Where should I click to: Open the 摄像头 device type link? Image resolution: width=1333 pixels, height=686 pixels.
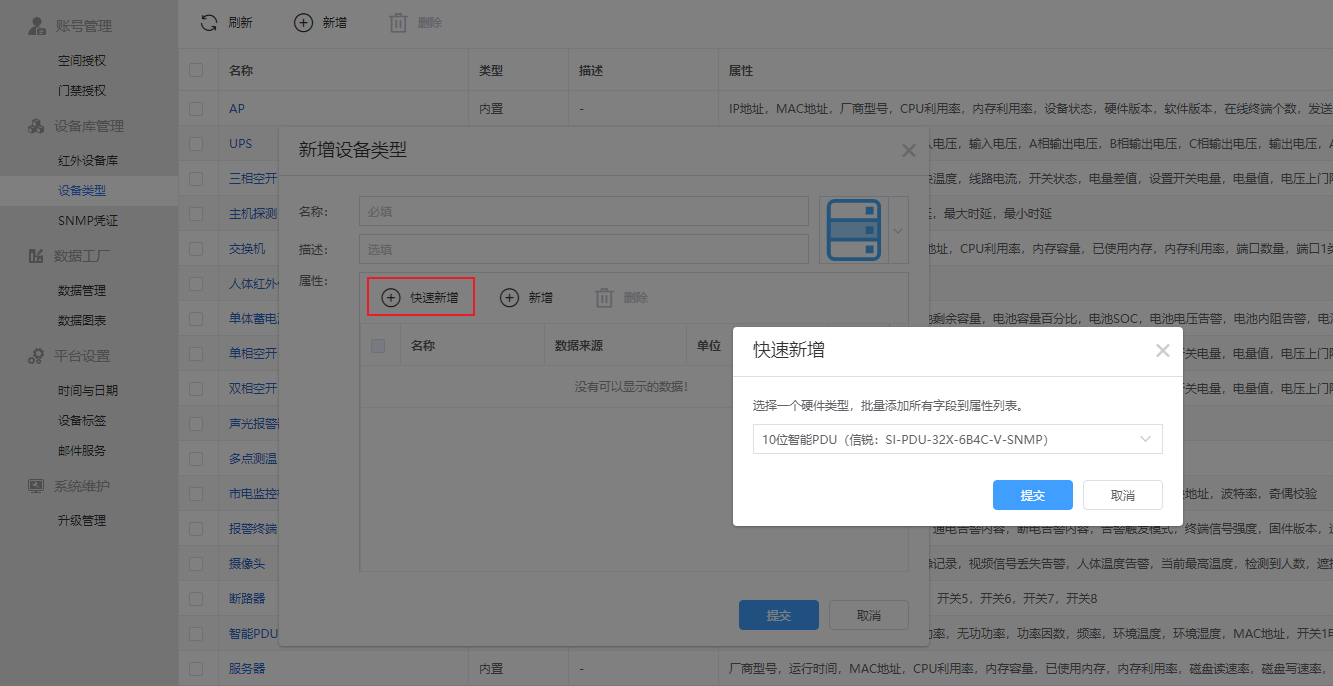pos(247,563)
